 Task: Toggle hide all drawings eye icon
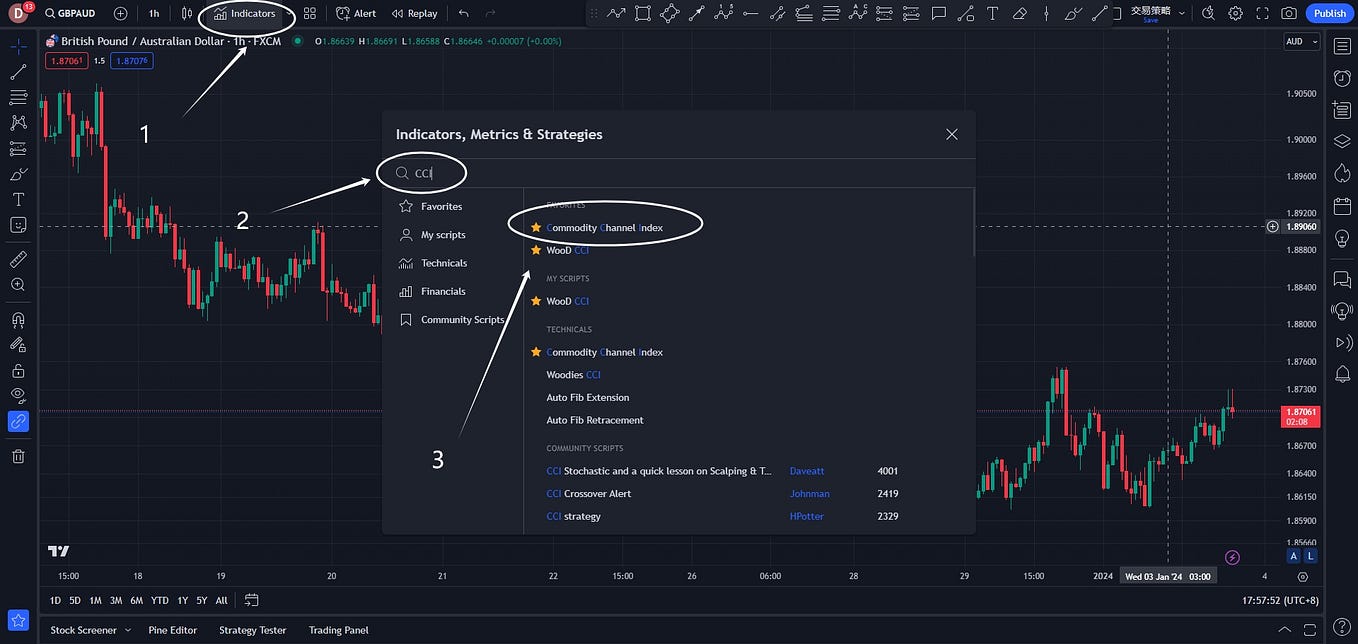coord(18,396)
